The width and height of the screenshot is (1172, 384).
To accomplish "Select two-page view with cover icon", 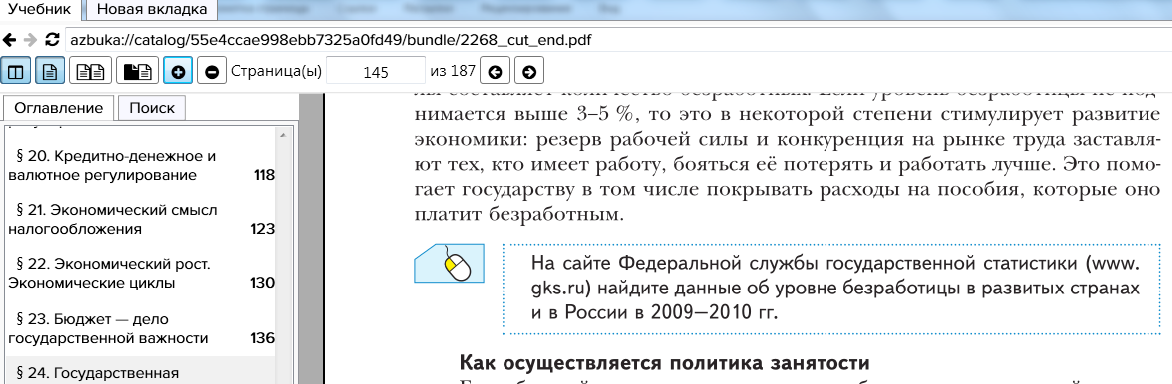I will 138,72.
